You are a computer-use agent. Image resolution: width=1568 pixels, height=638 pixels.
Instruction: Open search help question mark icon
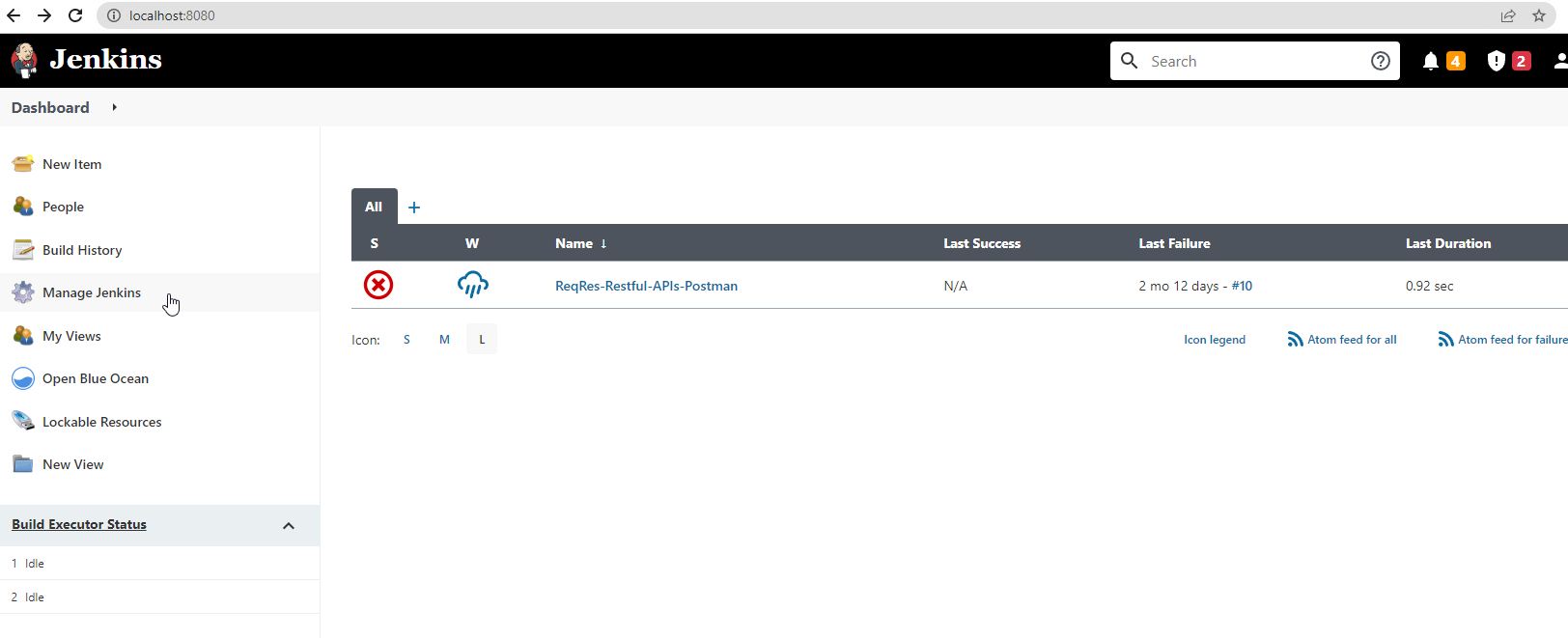point(1381,61)
